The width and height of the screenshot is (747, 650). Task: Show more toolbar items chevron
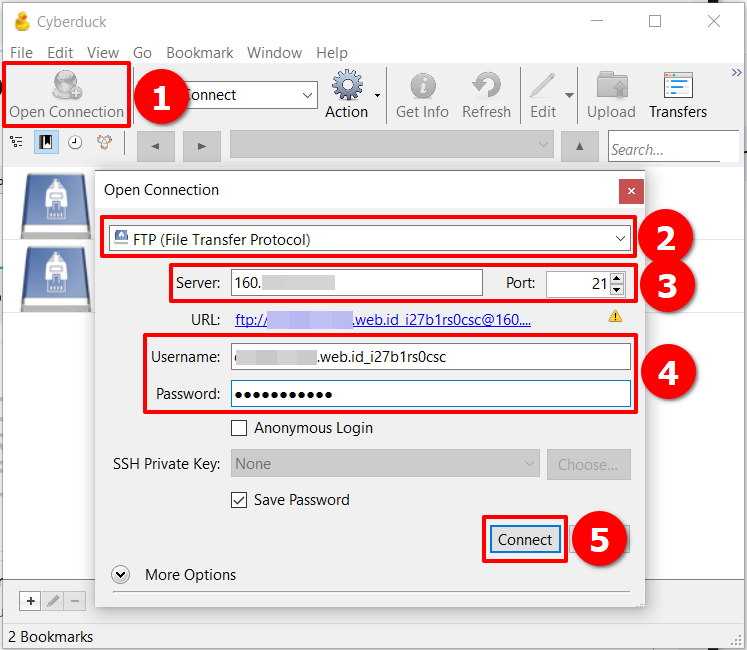(737, 72)
